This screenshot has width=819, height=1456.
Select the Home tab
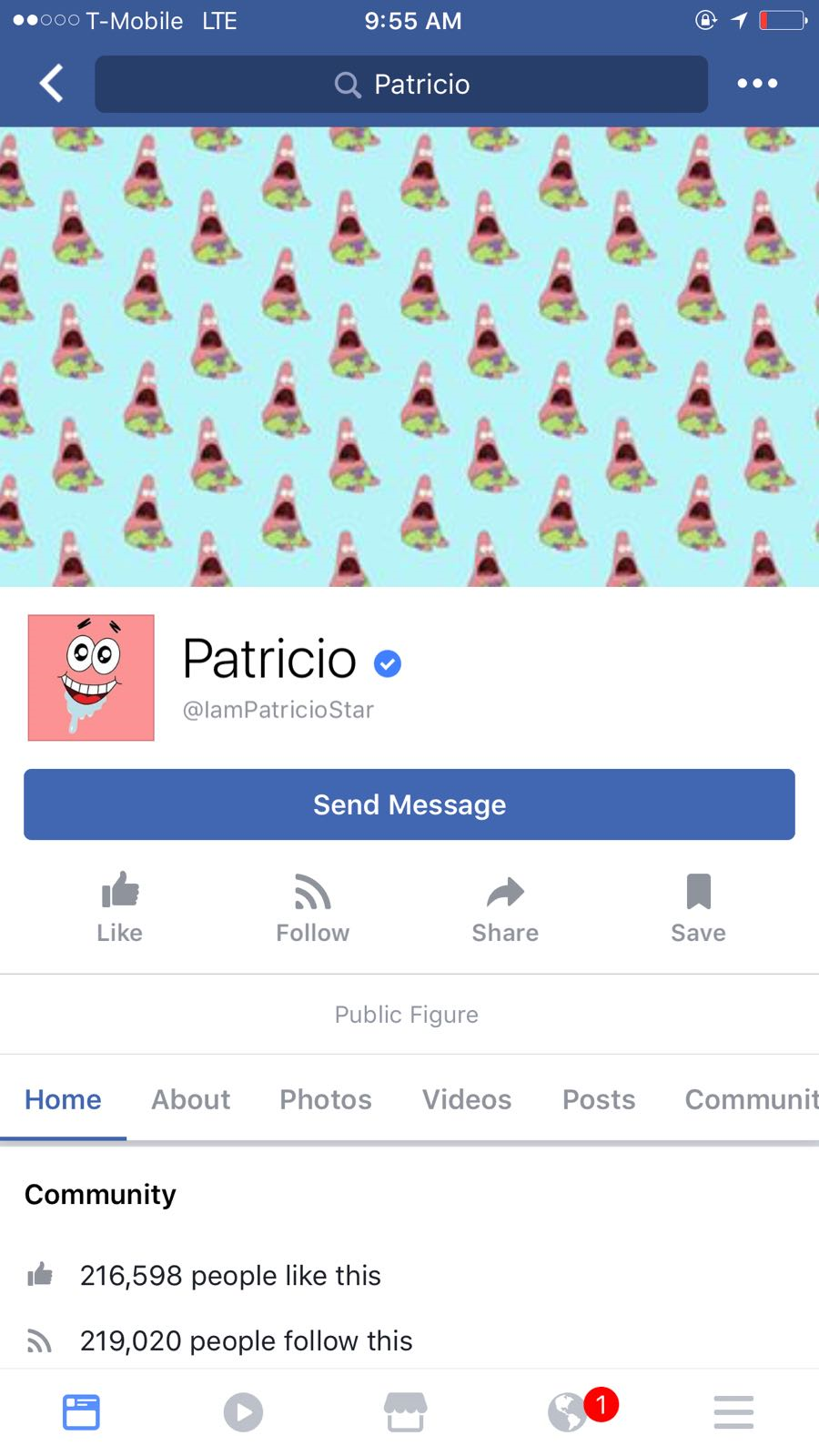click(x=63, y=1099)
